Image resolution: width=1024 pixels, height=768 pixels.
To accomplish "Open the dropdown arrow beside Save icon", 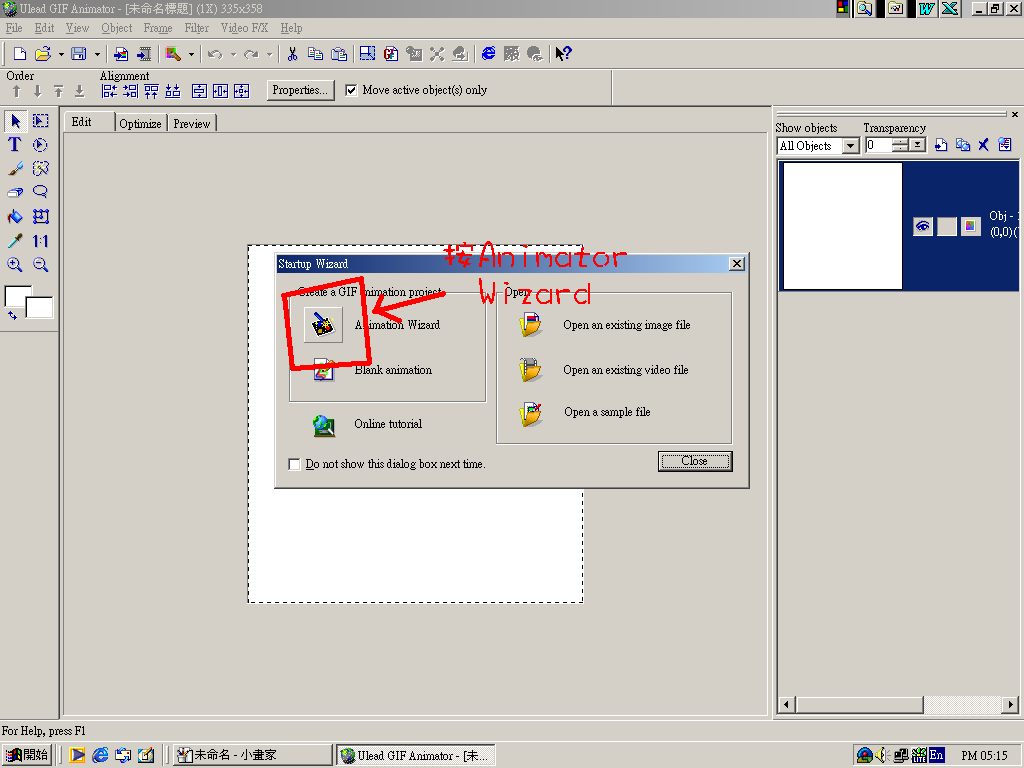I will (x=97, y=54).
